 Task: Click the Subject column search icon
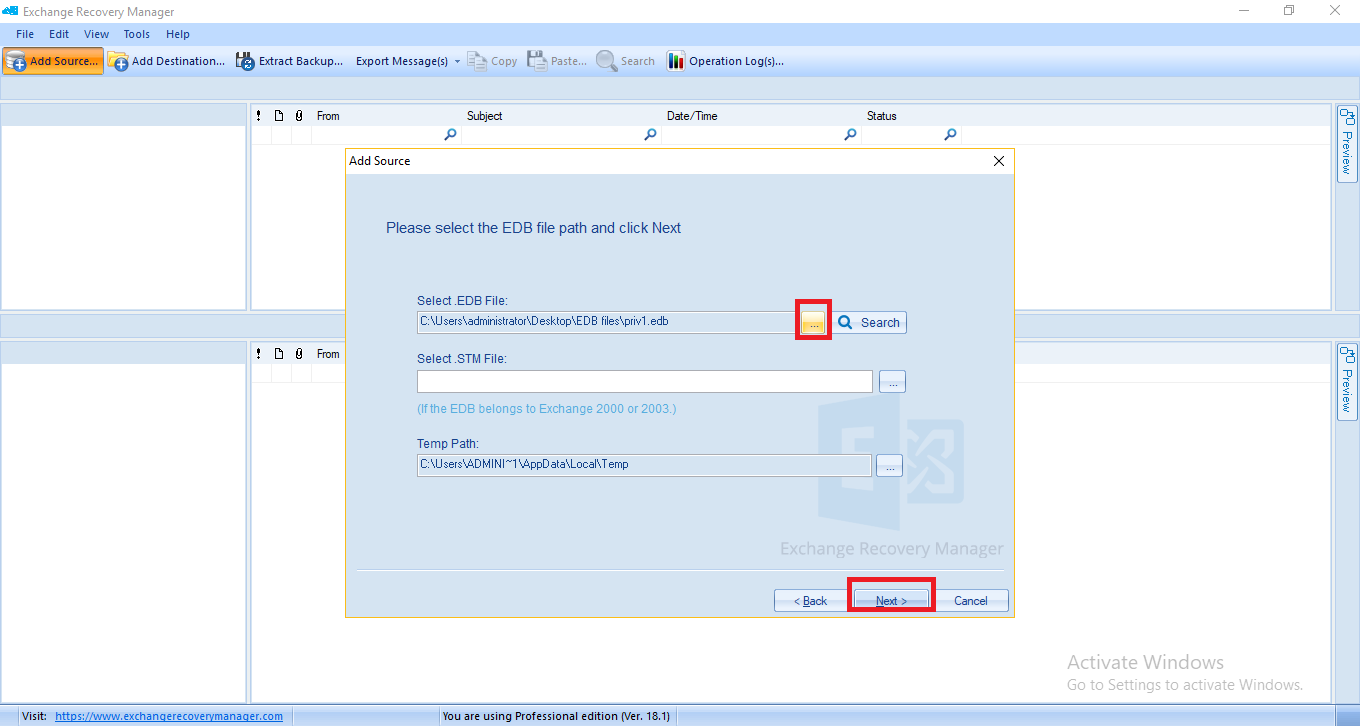650,135
